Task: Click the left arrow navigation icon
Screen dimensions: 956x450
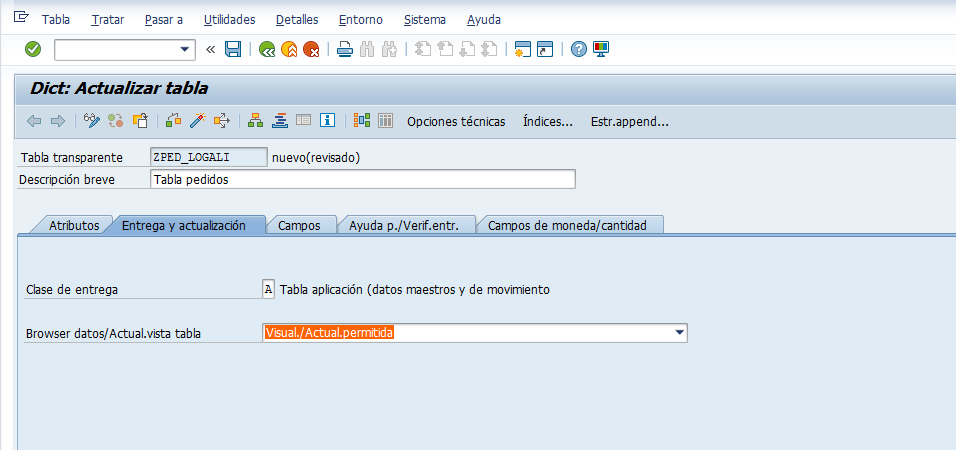Action: pyautogui.click(x=34, y=121)
